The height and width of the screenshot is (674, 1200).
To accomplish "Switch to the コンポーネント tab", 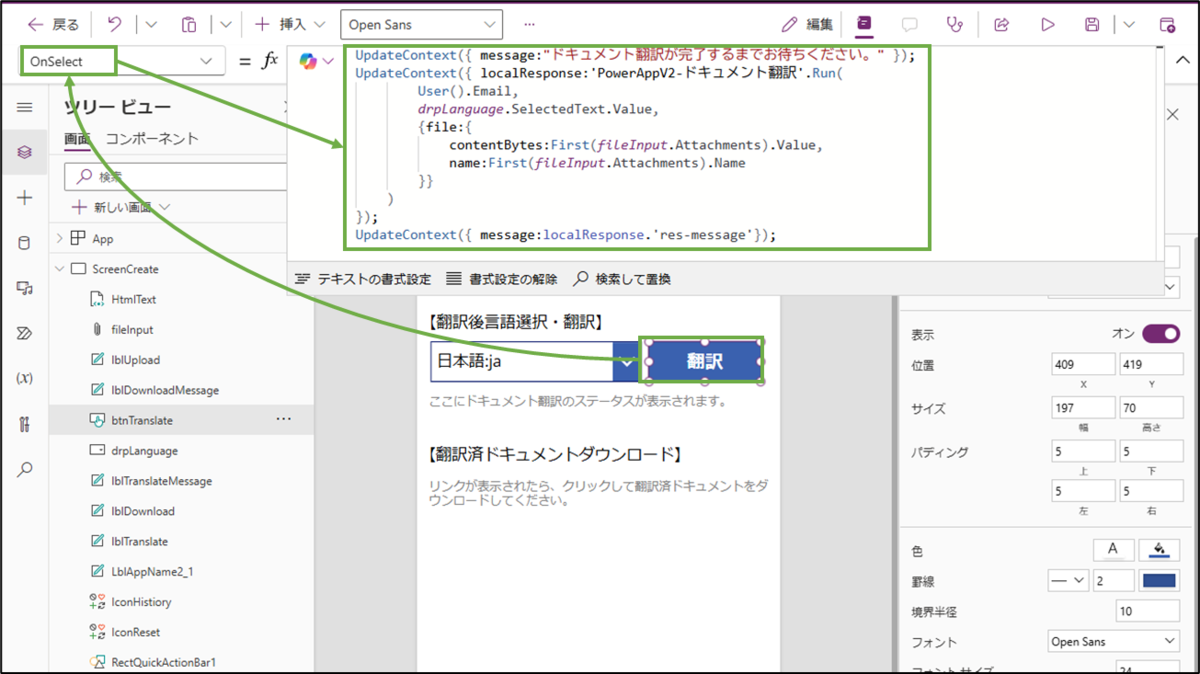I will pos(152,139).
